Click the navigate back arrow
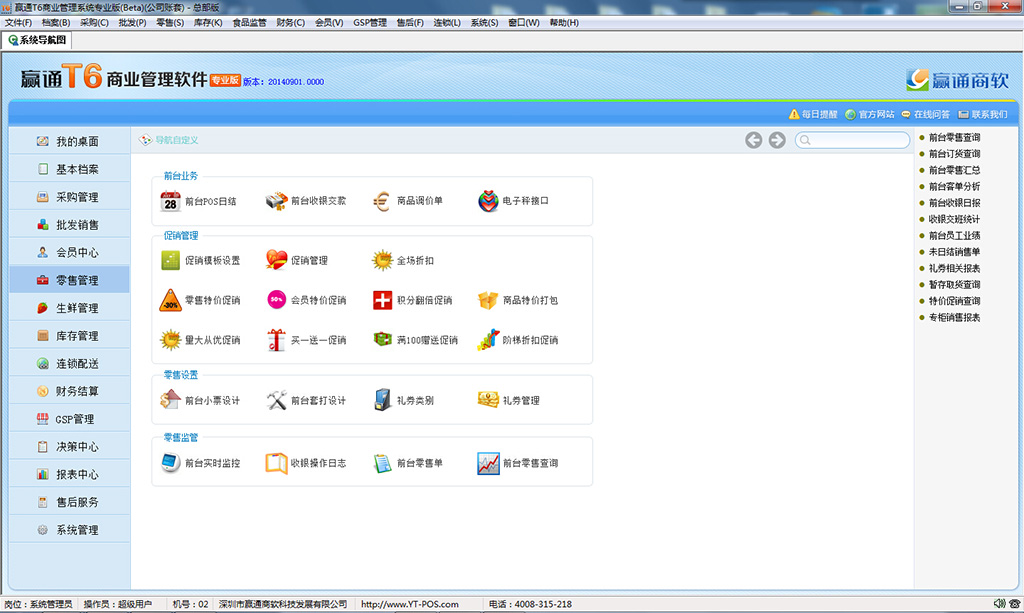 [x=754, y=140]
